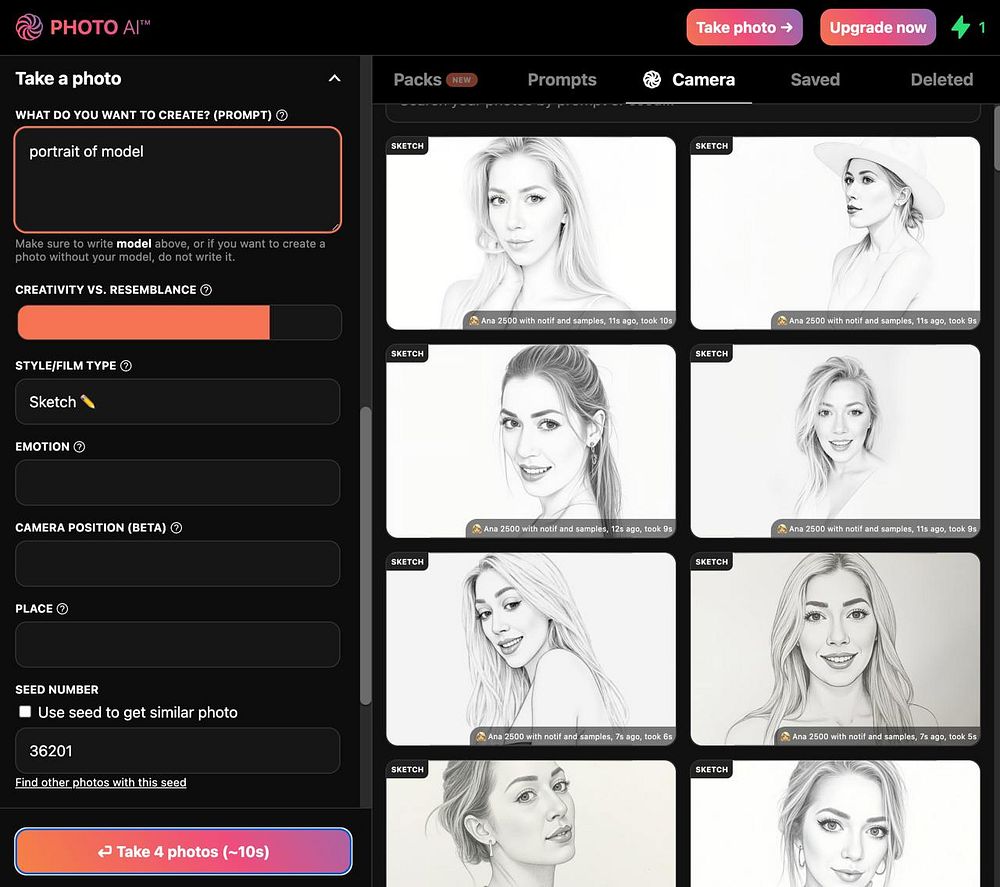
Task: Click the Take photo button in header
Action: [744, 27]
